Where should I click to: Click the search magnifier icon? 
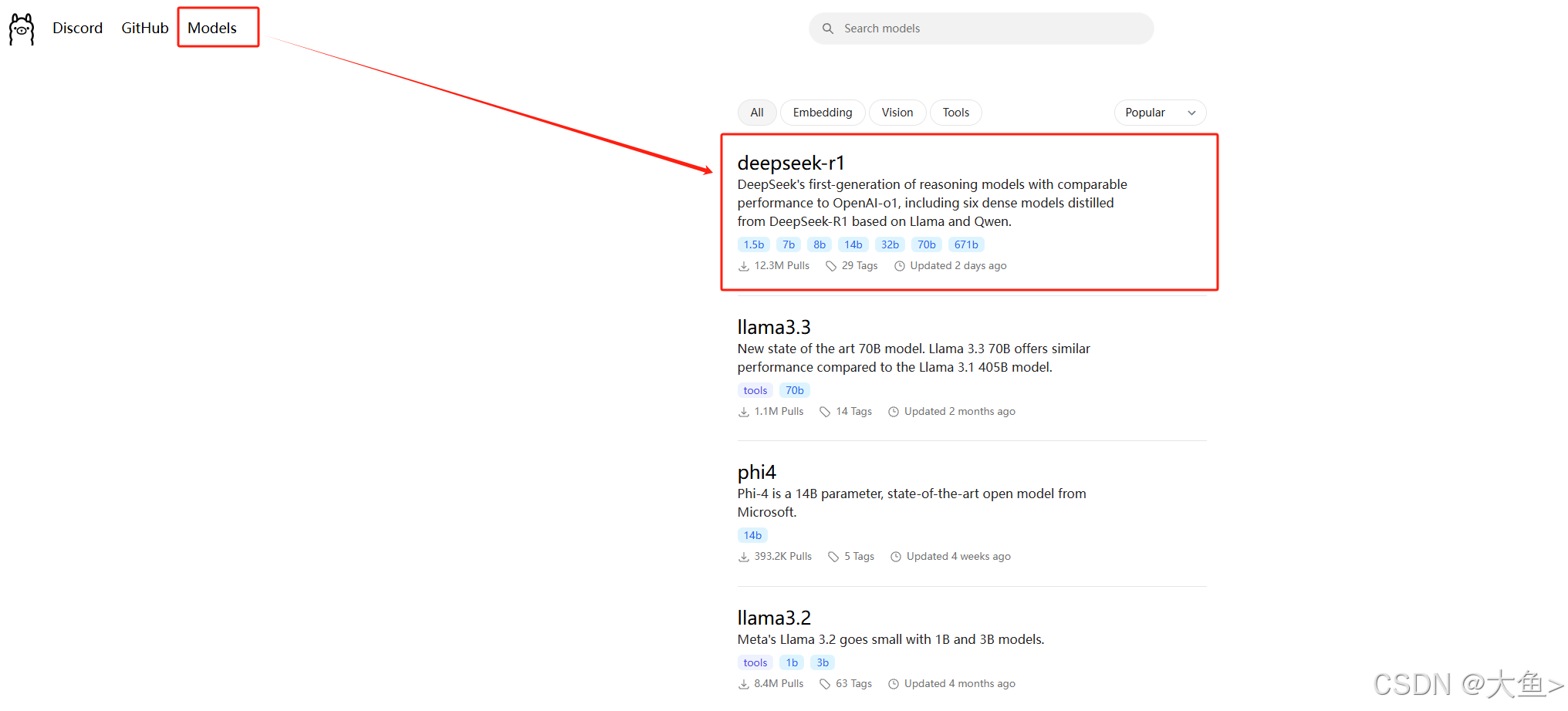coord(828,29)
